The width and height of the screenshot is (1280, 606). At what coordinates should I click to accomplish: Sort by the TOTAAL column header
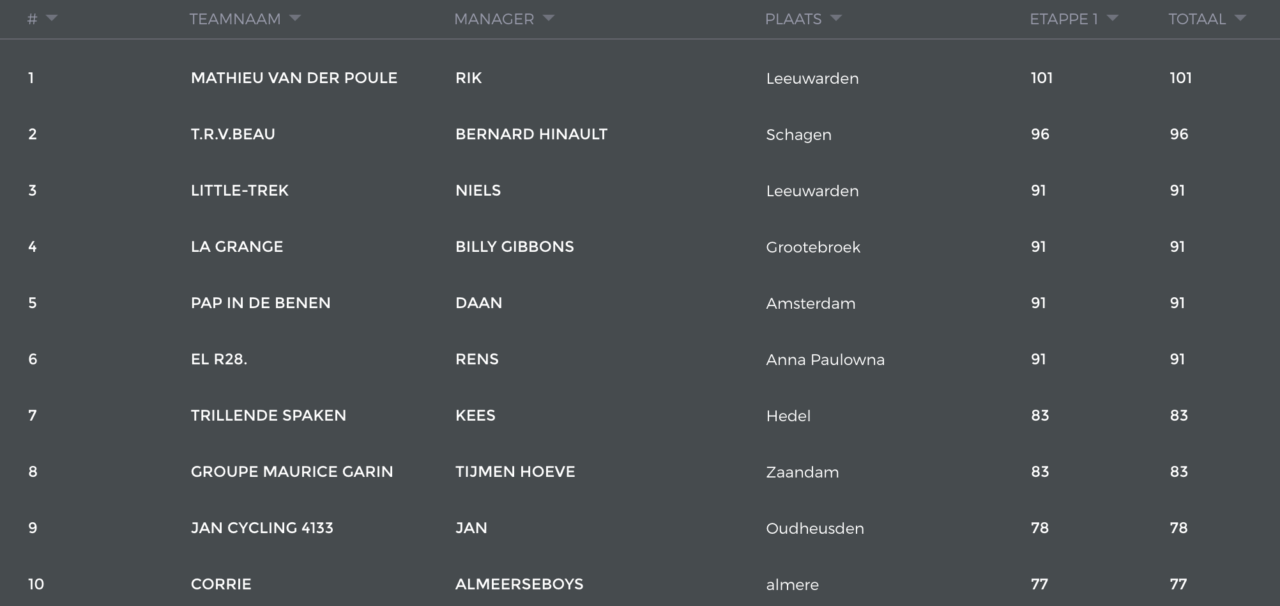1197,19
